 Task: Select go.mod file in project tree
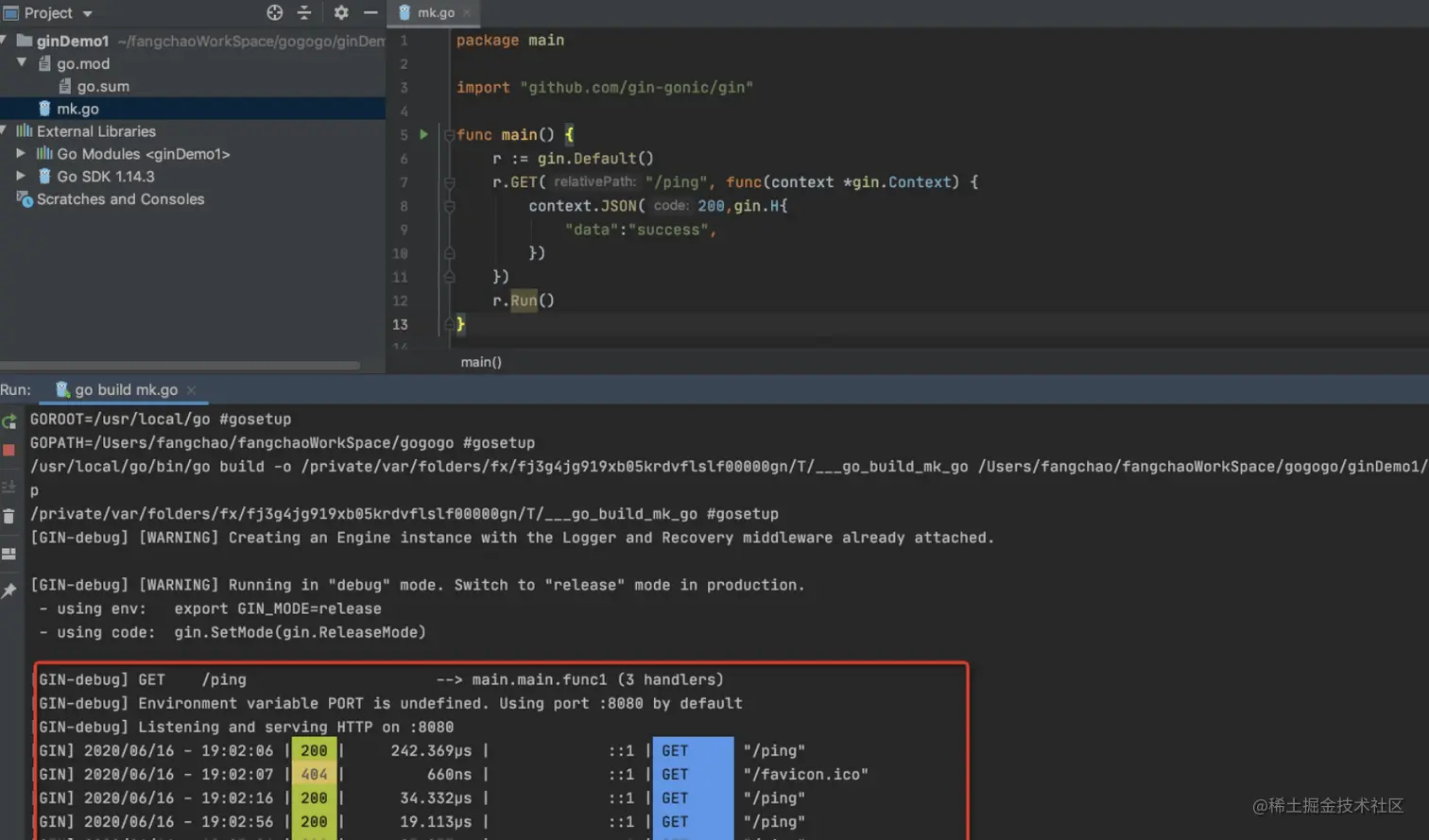(x=83, y=63)
